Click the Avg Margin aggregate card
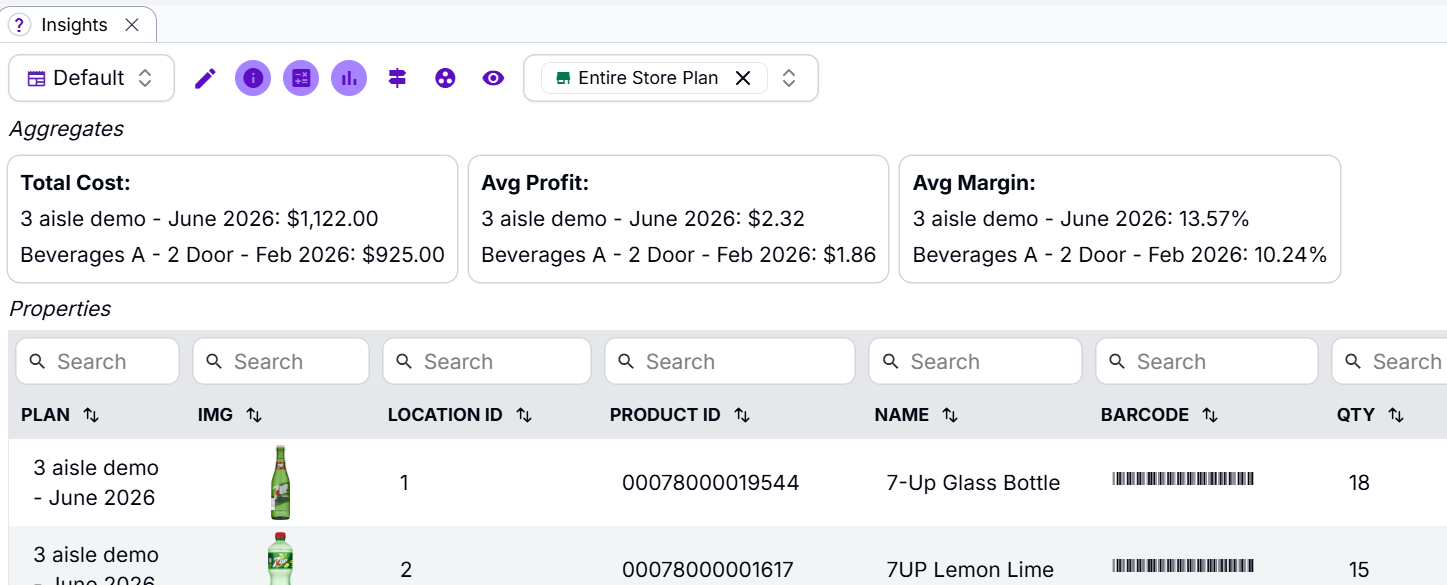This screenshot has height=585, width=1447. click(1120, 219)
